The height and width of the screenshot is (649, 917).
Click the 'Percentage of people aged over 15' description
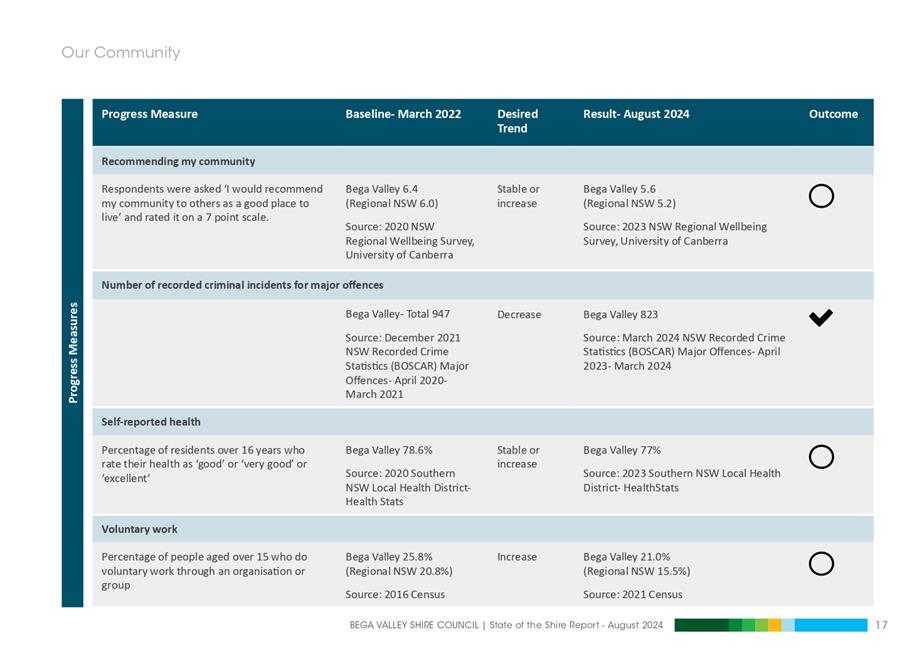pos(204,571)
